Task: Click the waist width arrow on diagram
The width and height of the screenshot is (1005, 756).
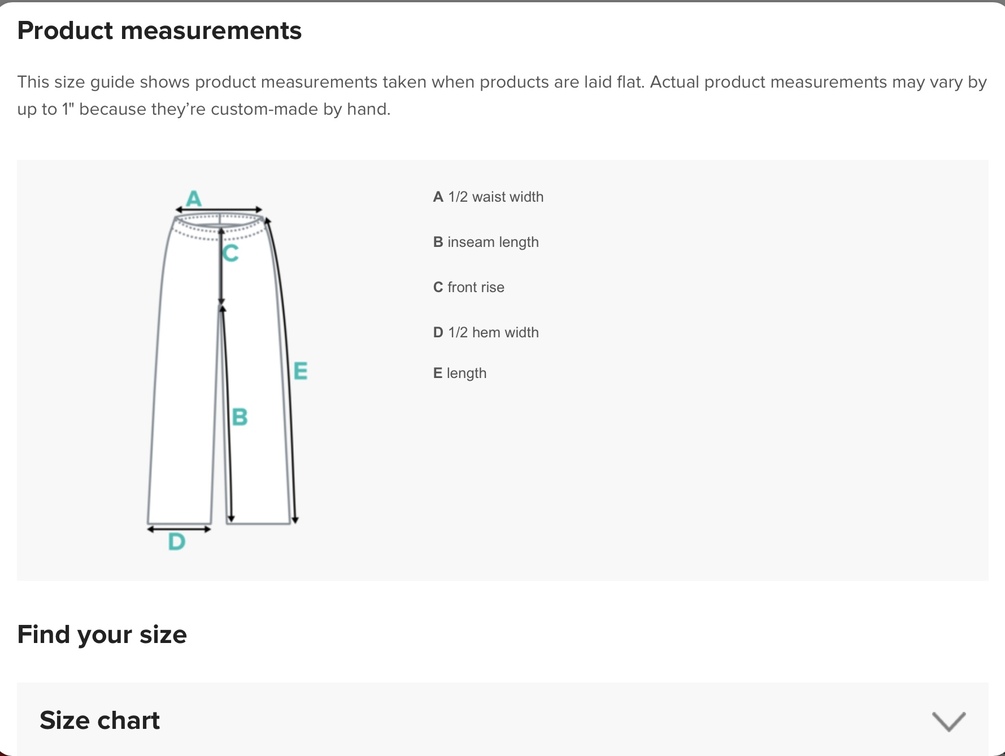Action: point(218,210)
